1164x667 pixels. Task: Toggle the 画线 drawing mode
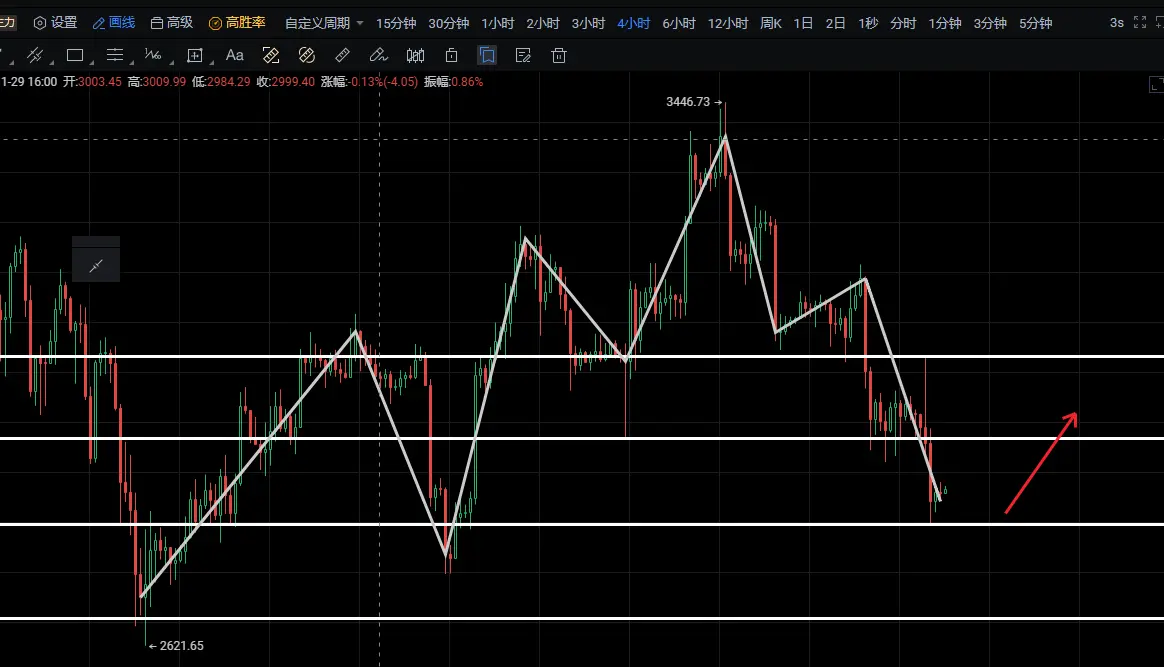(114, 23)
